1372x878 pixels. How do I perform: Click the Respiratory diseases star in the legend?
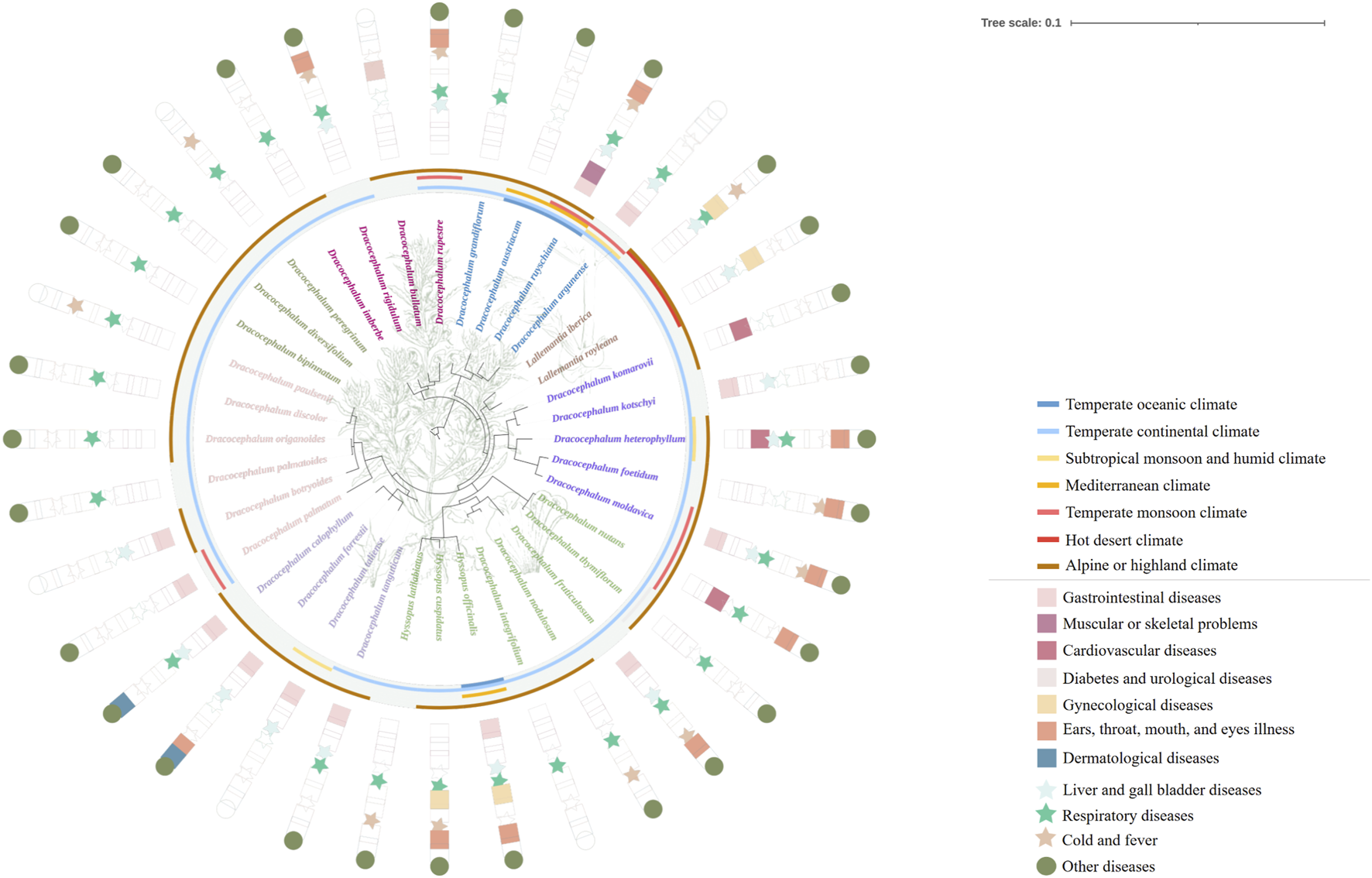1046,815
